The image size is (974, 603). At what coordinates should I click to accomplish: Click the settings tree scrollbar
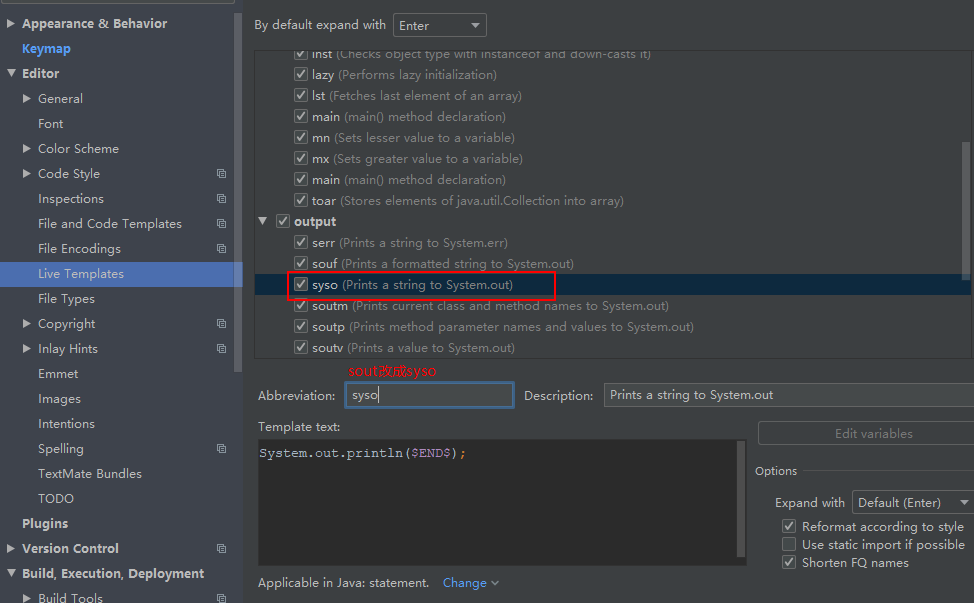point(238,193)
